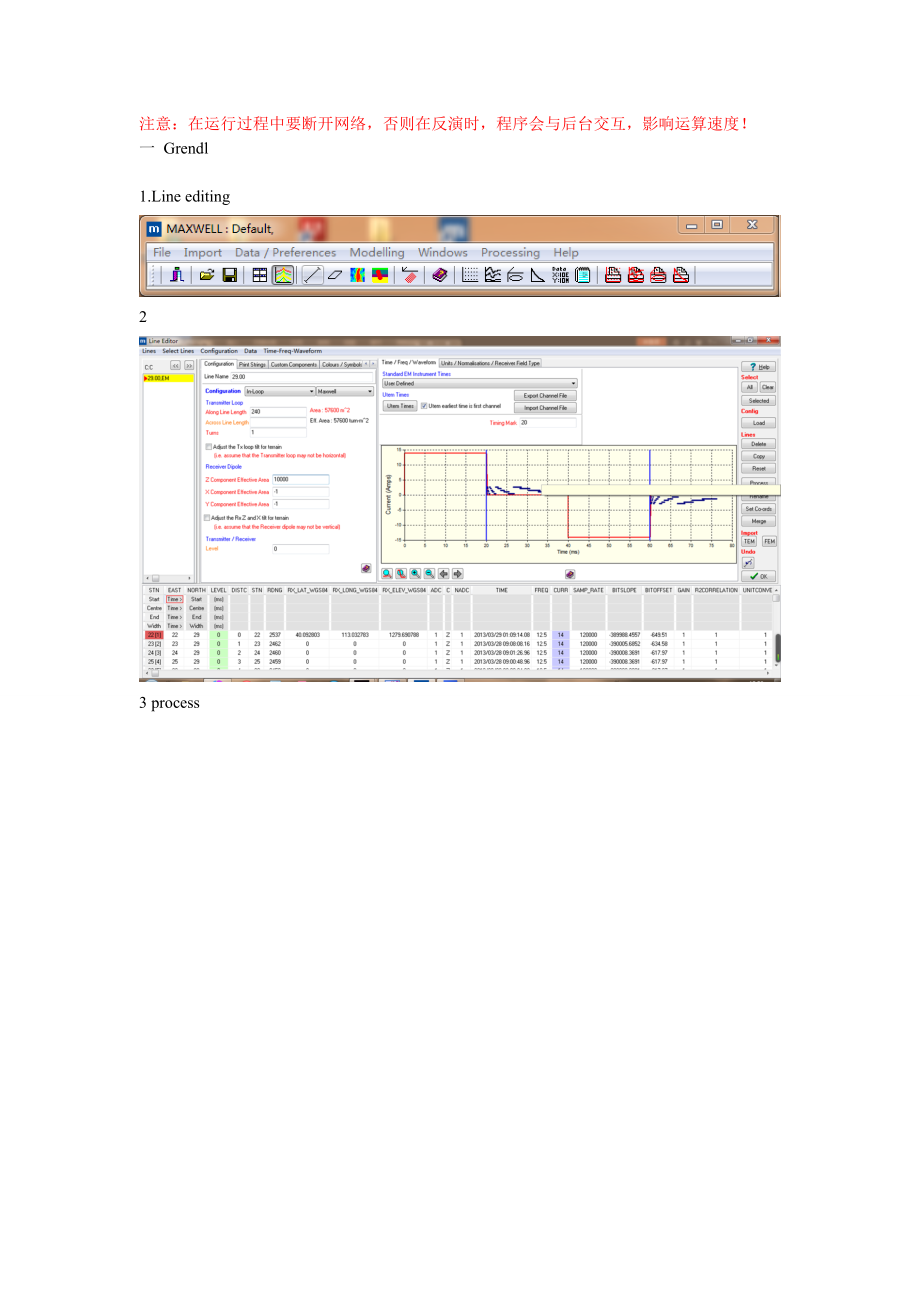
Task: Click the last red printer icon
Action: point(681,275)
